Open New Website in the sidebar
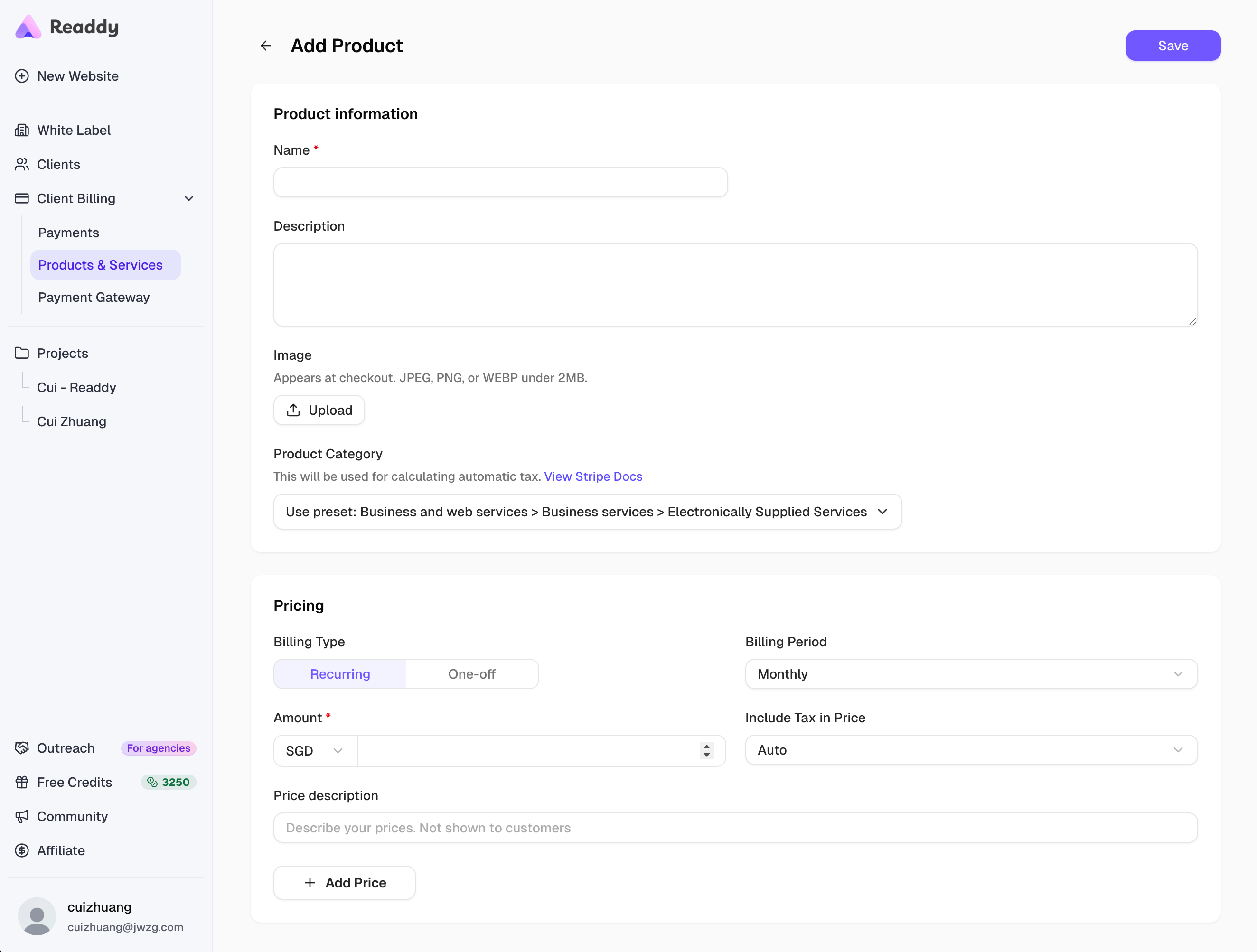 [78, 76]
